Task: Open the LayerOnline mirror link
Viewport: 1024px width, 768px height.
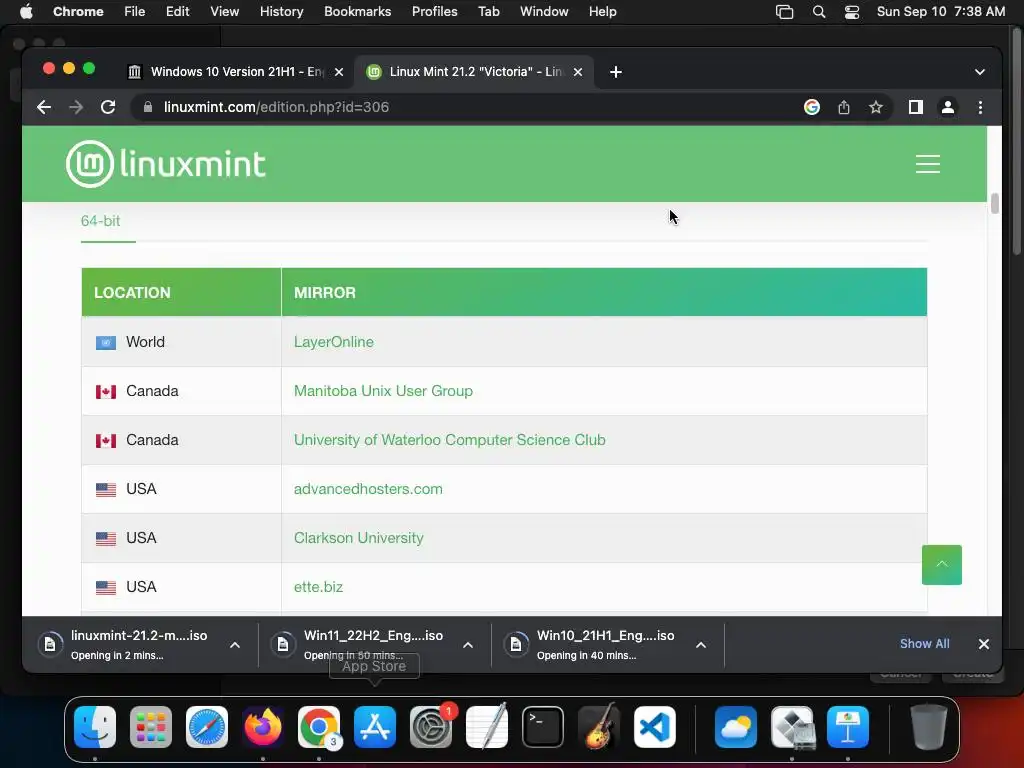Action: pyautogui.click(x=334, y=342)
